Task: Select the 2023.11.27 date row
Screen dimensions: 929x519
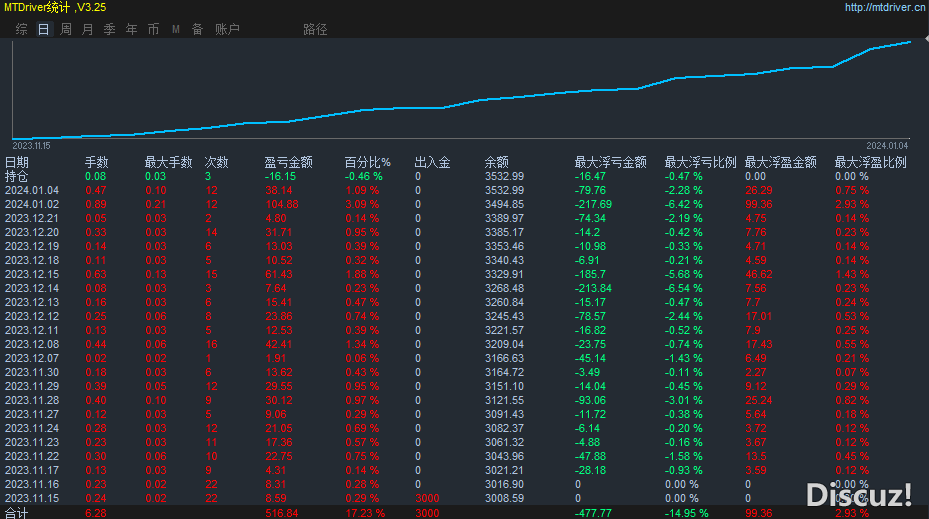Action: click(464, 415)
